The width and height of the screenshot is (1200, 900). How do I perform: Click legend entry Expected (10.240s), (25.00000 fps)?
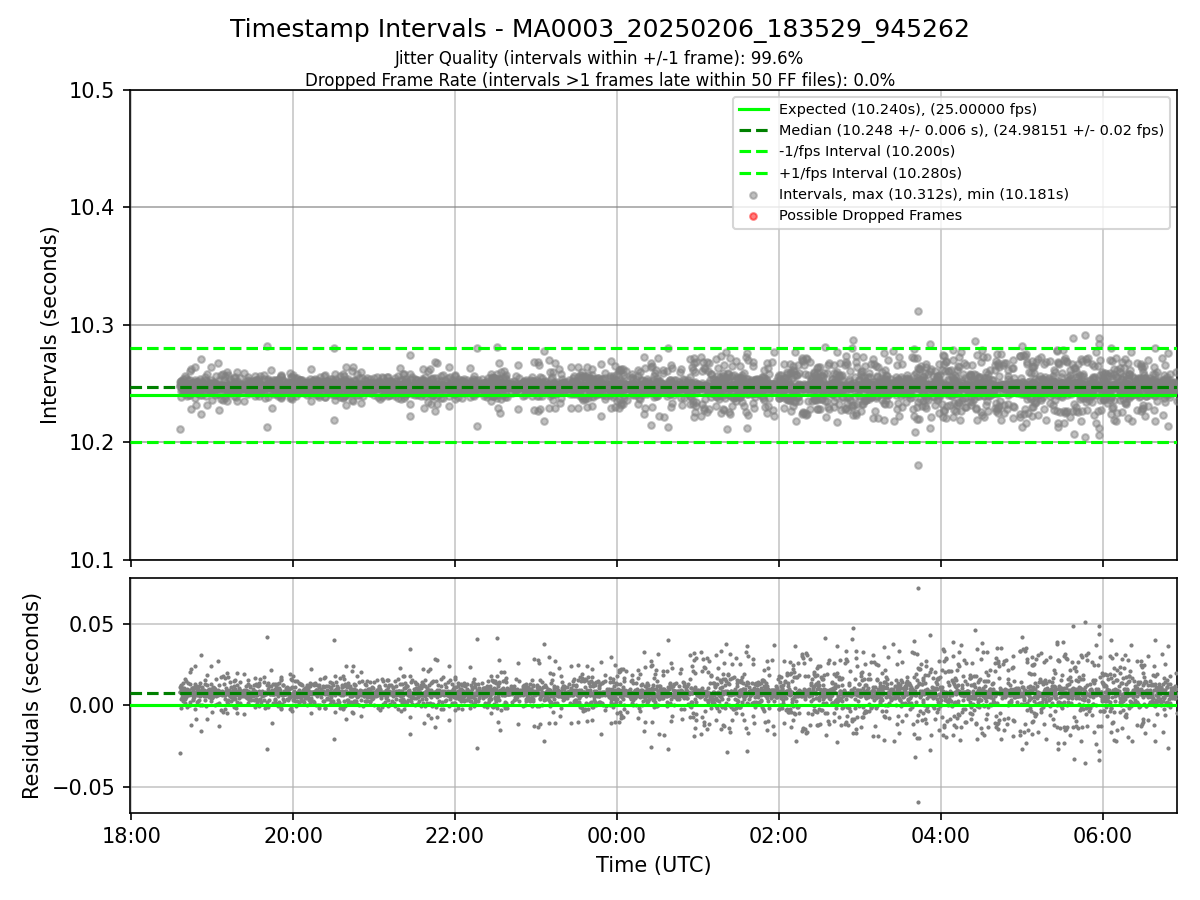point(907,109)
